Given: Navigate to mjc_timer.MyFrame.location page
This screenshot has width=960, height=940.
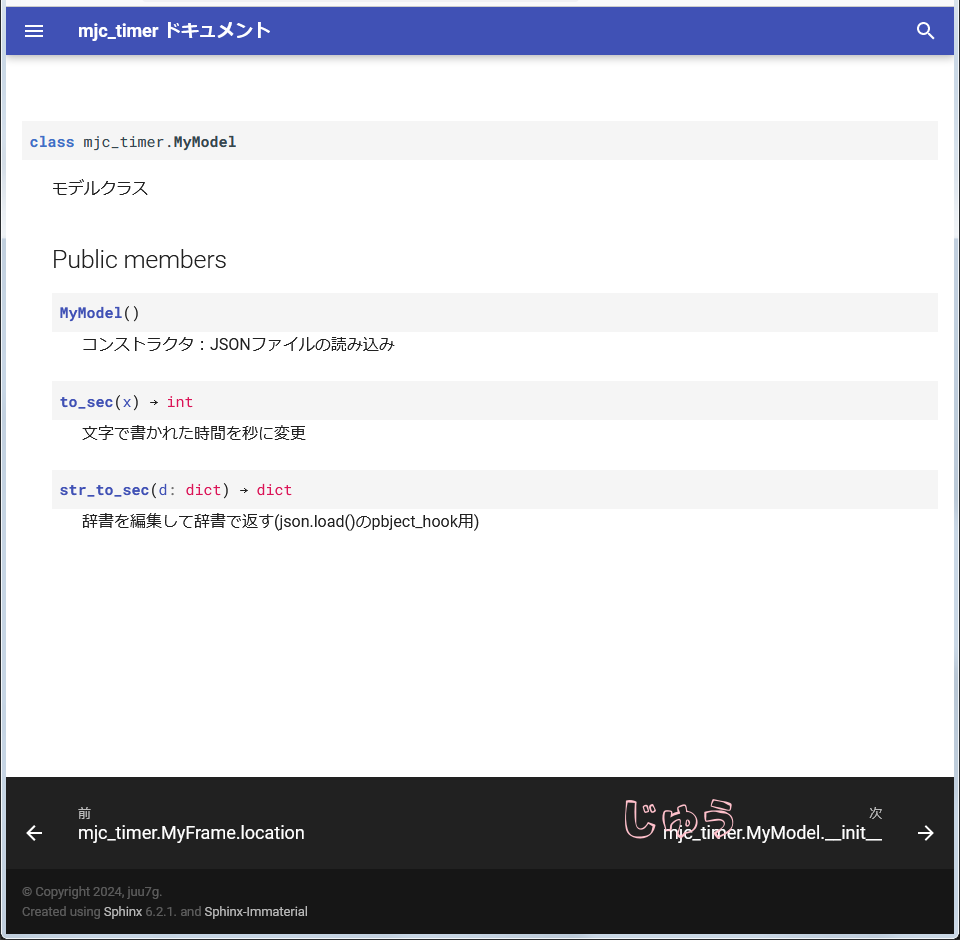Looking at the screenshot, I should (191, 833).
